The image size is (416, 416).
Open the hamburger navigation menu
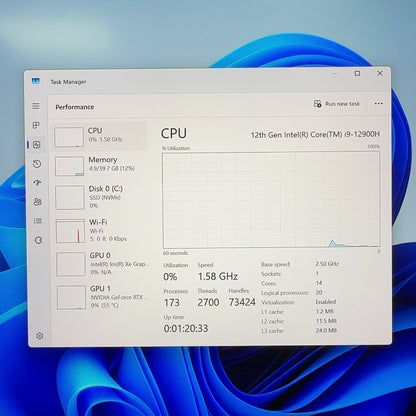pyautogui.click(x=36, y=106)
